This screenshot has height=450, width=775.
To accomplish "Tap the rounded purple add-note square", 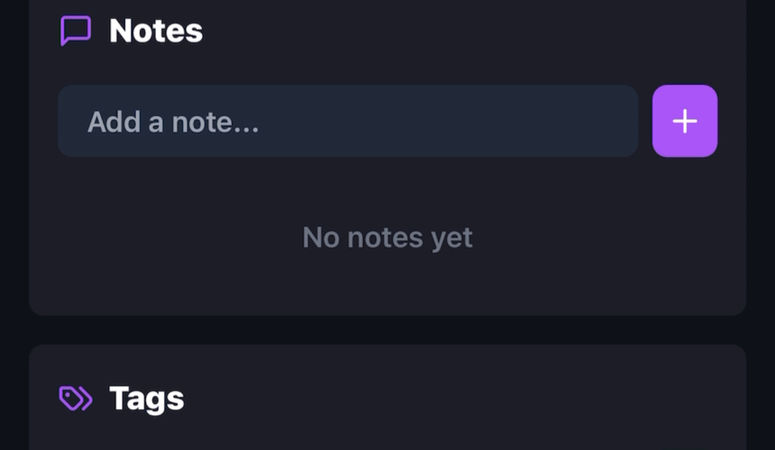I will click(685, 121).
